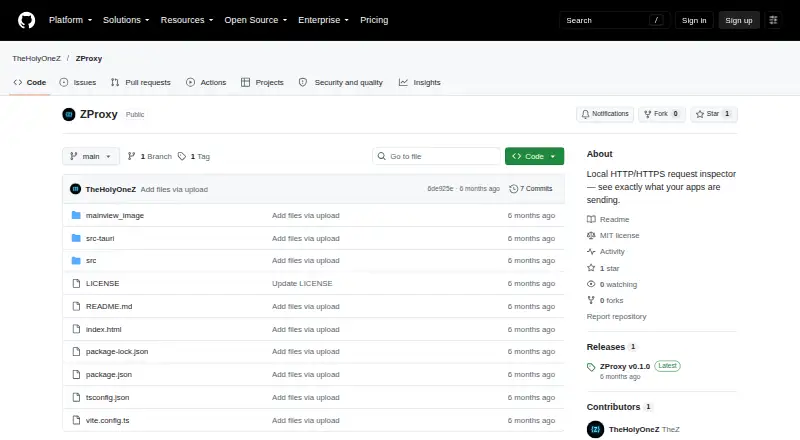Select the index.html file icon
The width and height of the screenshot is (800, 440).
pyautogui.click(x=76, y=329)
